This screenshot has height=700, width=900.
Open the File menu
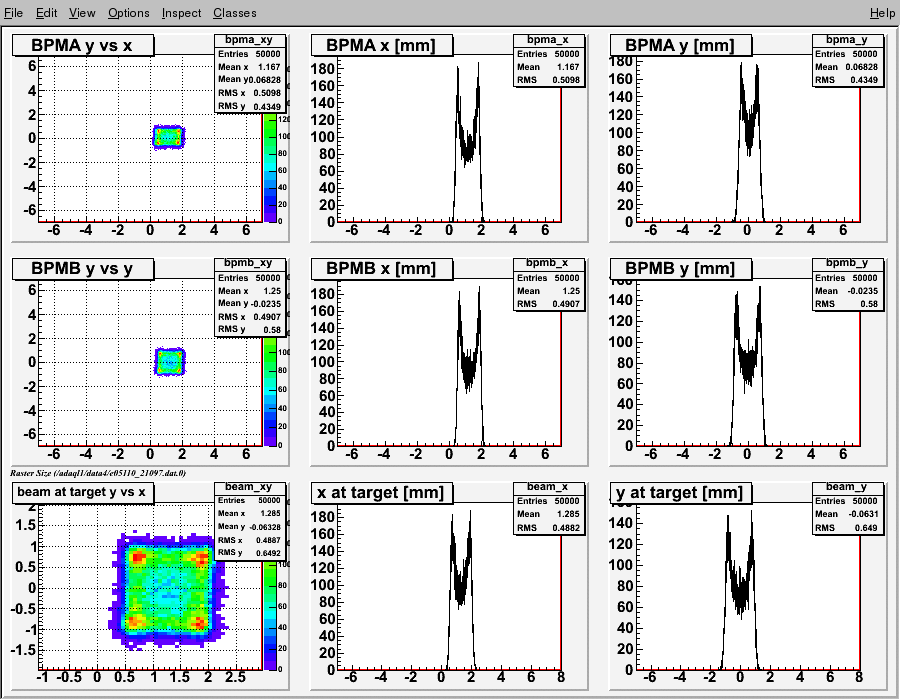[13, 13]
